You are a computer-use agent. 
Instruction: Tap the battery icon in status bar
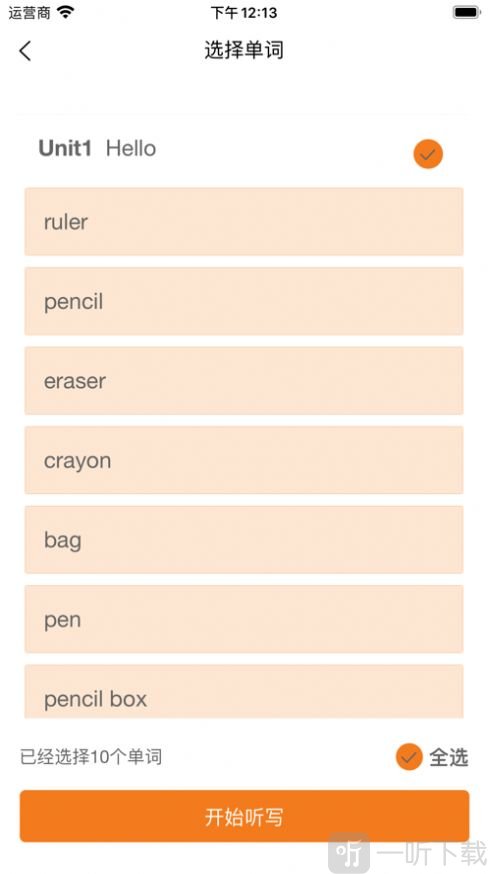tap(466, 12)
